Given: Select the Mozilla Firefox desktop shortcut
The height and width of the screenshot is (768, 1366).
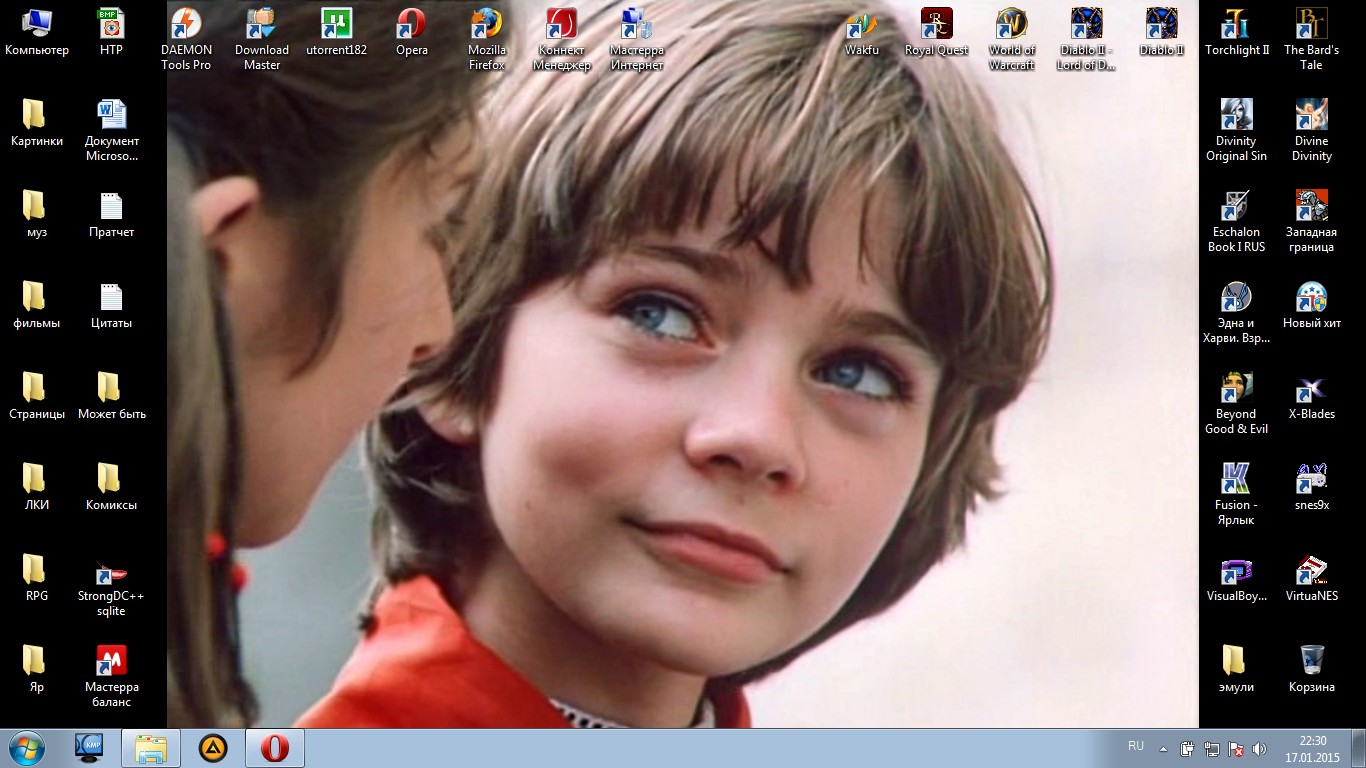Looking at the screenshot, I should coord(487,39).
